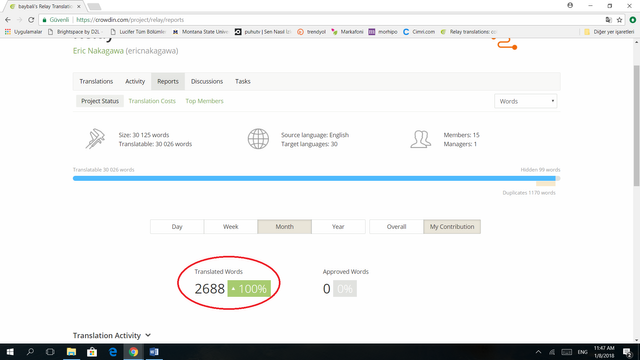The height and width of the screenshot is (360, 640).
Task: Switch to the Translations tab
Action: (96, 81)
